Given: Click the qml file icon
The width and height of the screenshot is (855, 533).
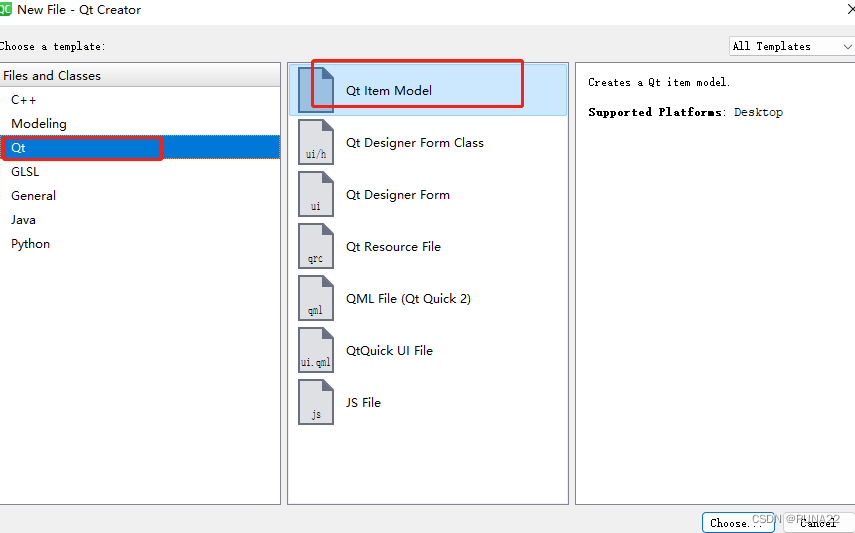Looking at the screenshot, I should (x=316, y=298).
